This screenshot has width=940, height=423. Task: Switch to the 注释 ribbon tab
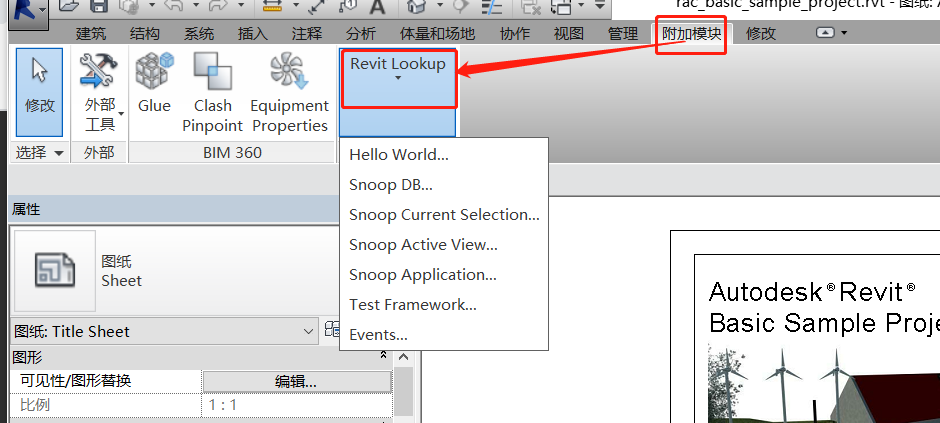[x=306, y=34]
